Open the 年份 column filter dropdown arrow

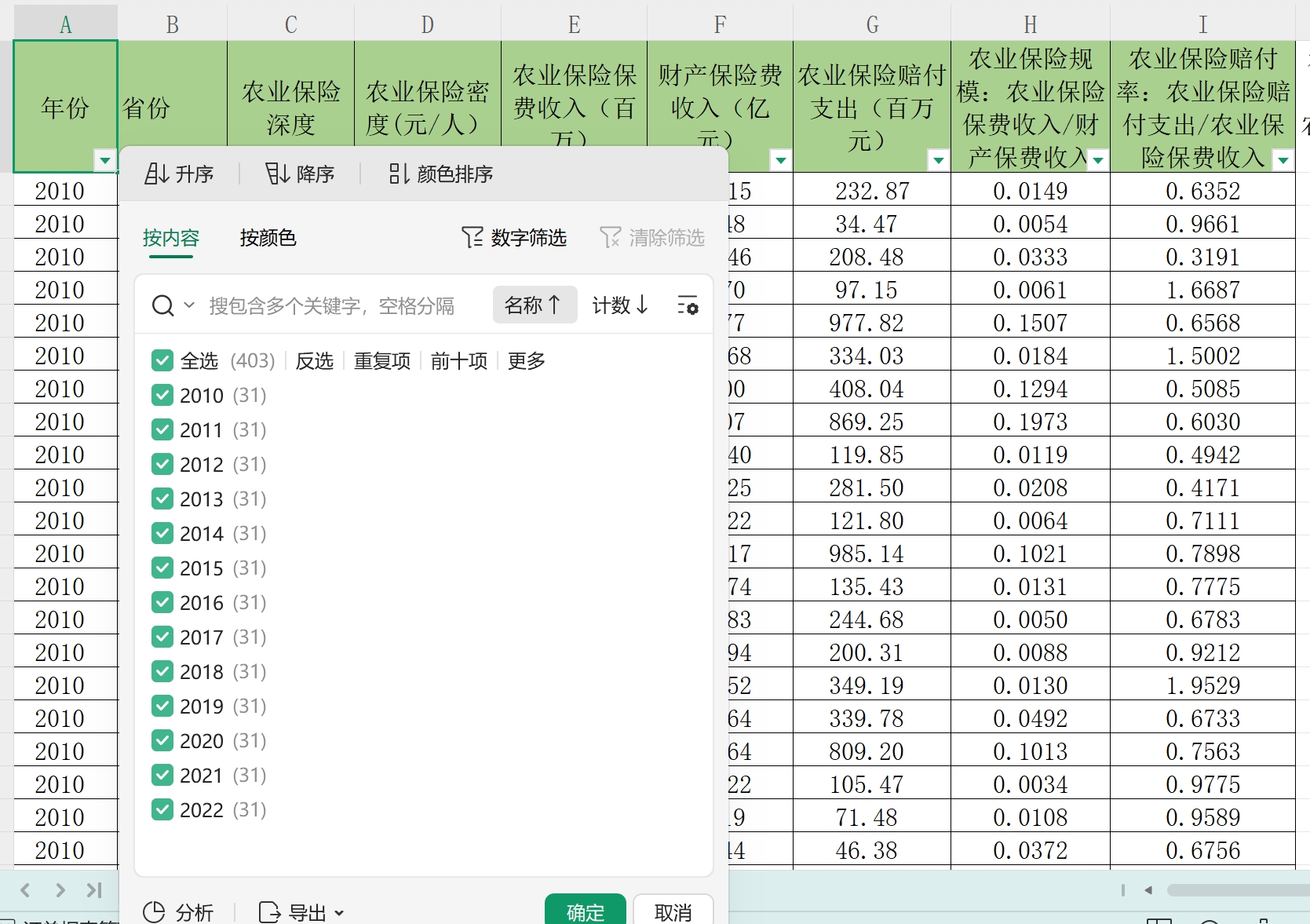(x=104, y=160)
